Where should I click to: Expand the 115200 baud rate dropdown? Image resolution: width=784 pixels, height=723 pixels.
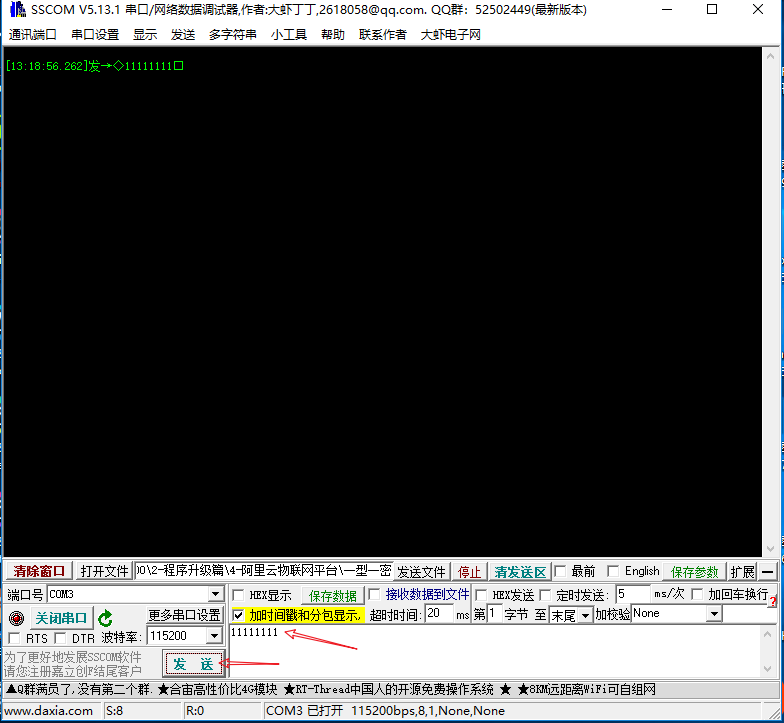[214, 636]
